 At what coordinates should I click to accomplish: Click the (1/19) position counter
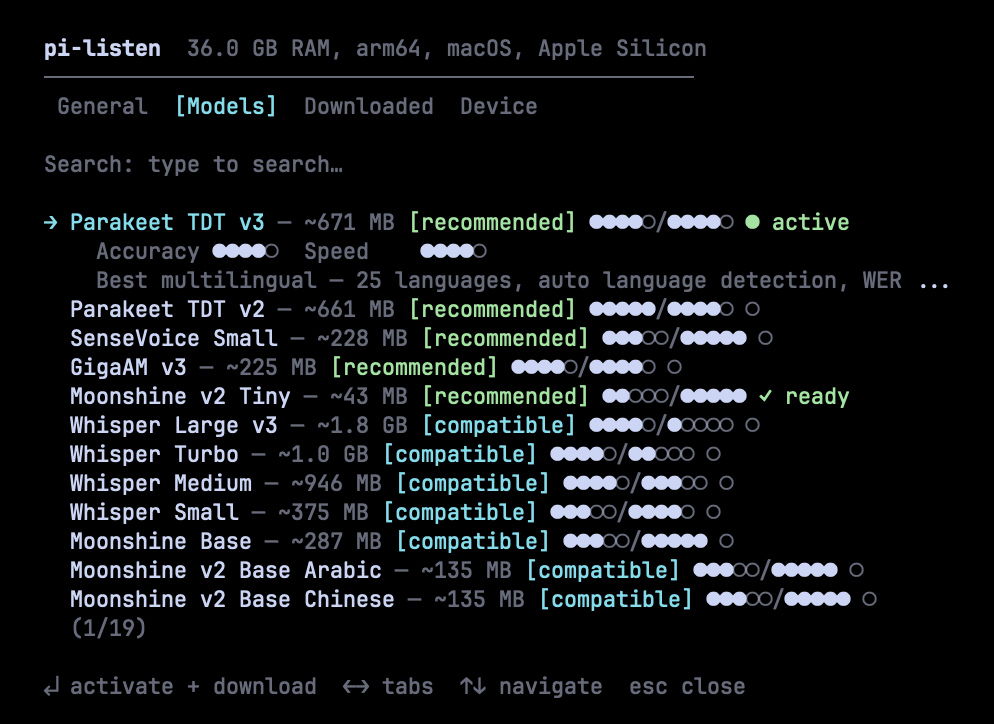(108, 628)
